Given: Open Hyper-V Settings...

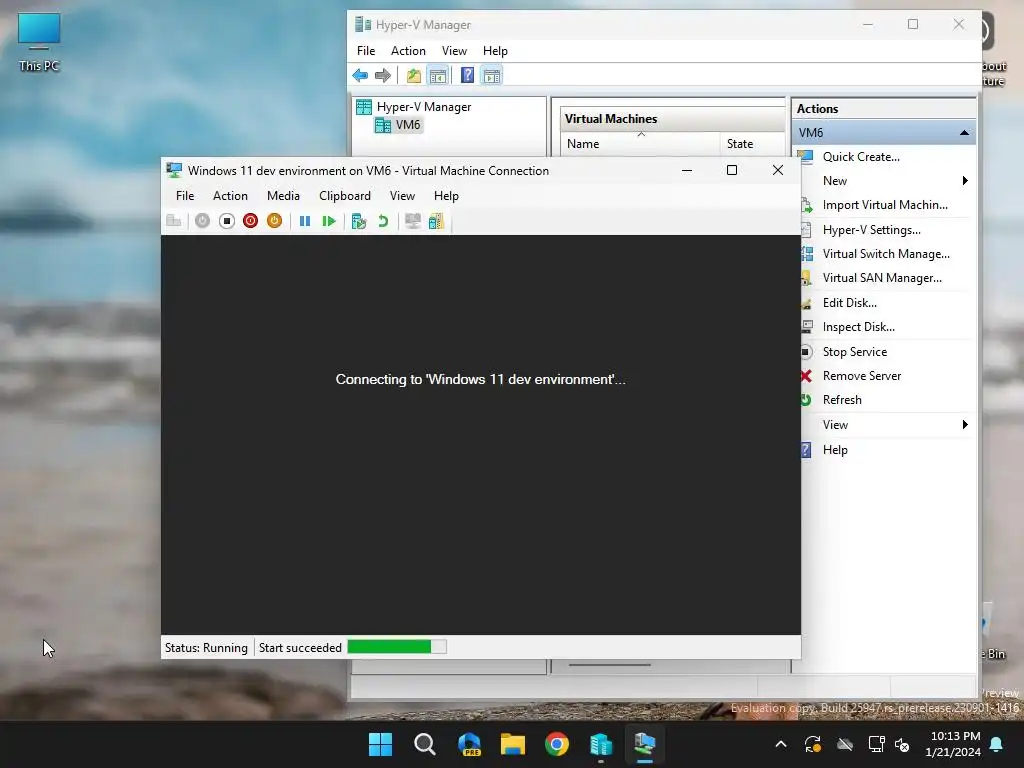Looking at the screenshot, I should [871, 230].
